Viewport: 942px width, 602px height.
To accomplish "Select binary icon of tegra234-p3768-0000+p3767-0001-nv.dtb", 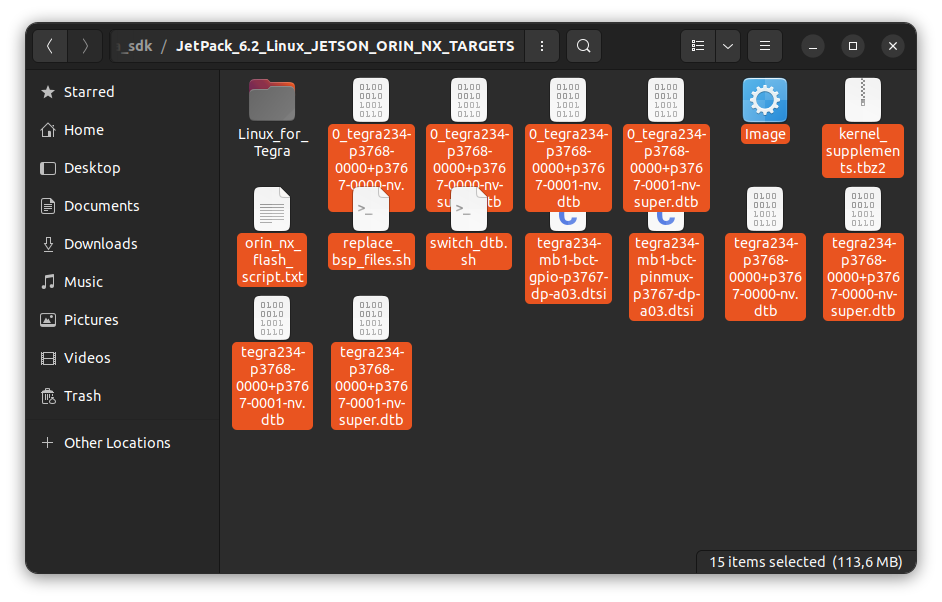I will coord(272,318).
